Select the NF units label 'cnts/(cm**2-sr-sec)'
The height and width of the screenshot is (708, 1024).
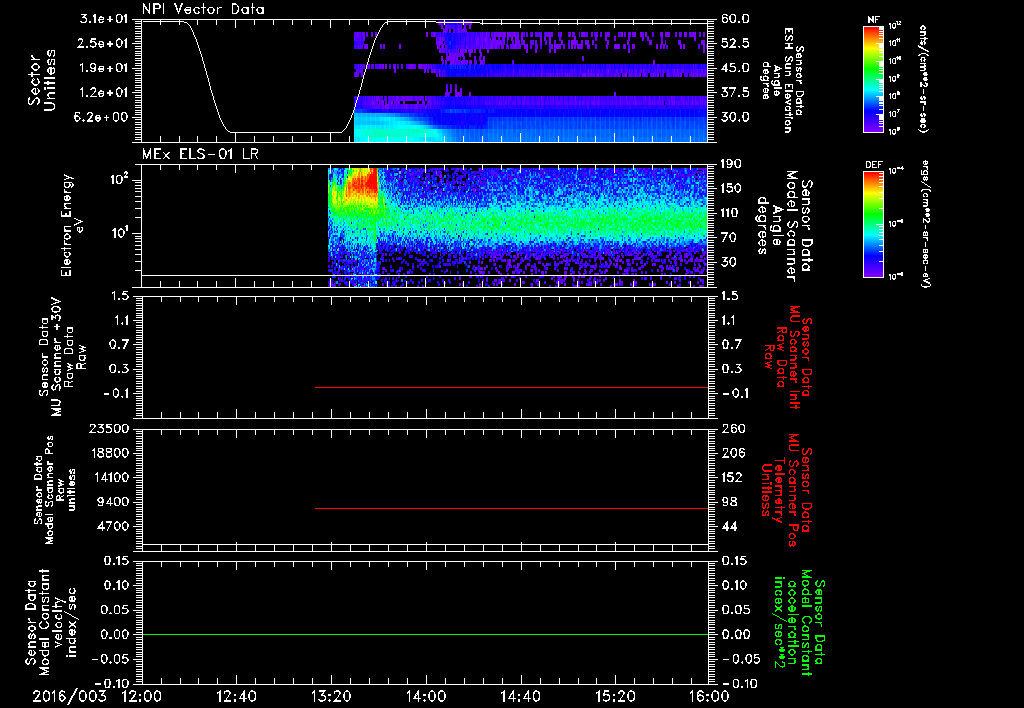pyautogui.click(x=923, y=79)
